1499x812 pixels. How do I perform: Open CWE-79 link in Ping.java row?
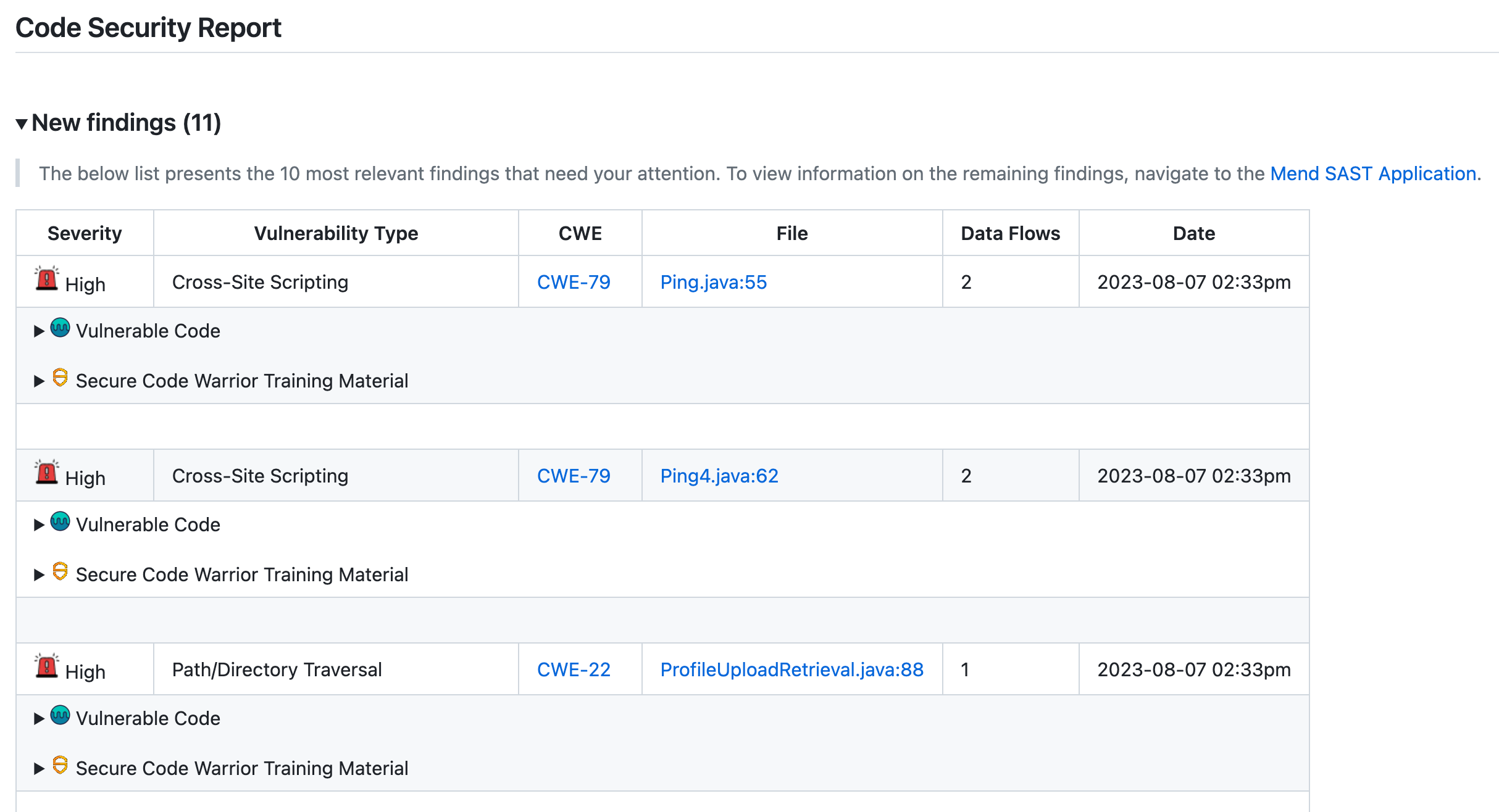point(574,282)
